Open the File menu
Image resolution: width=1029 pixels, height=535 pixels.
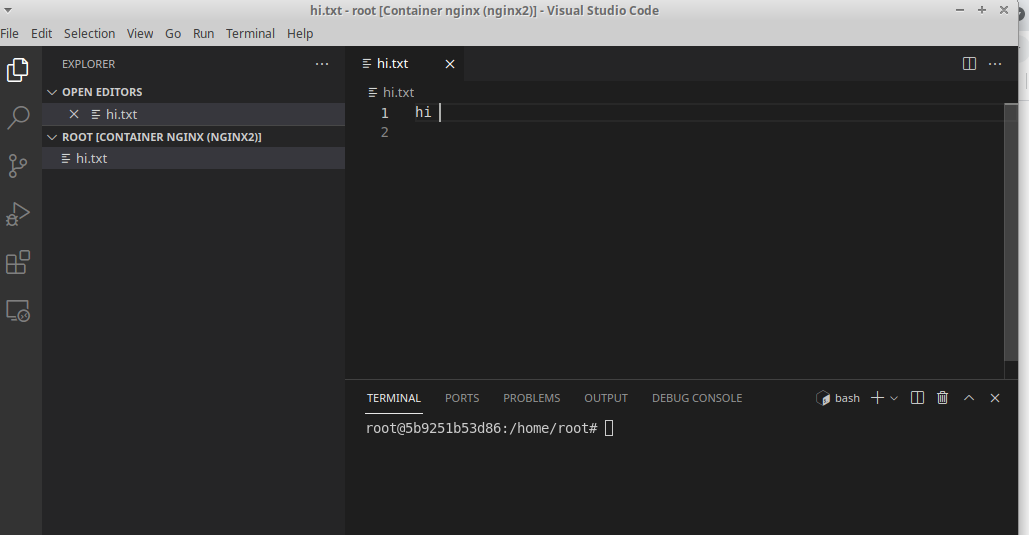(9, 33)
